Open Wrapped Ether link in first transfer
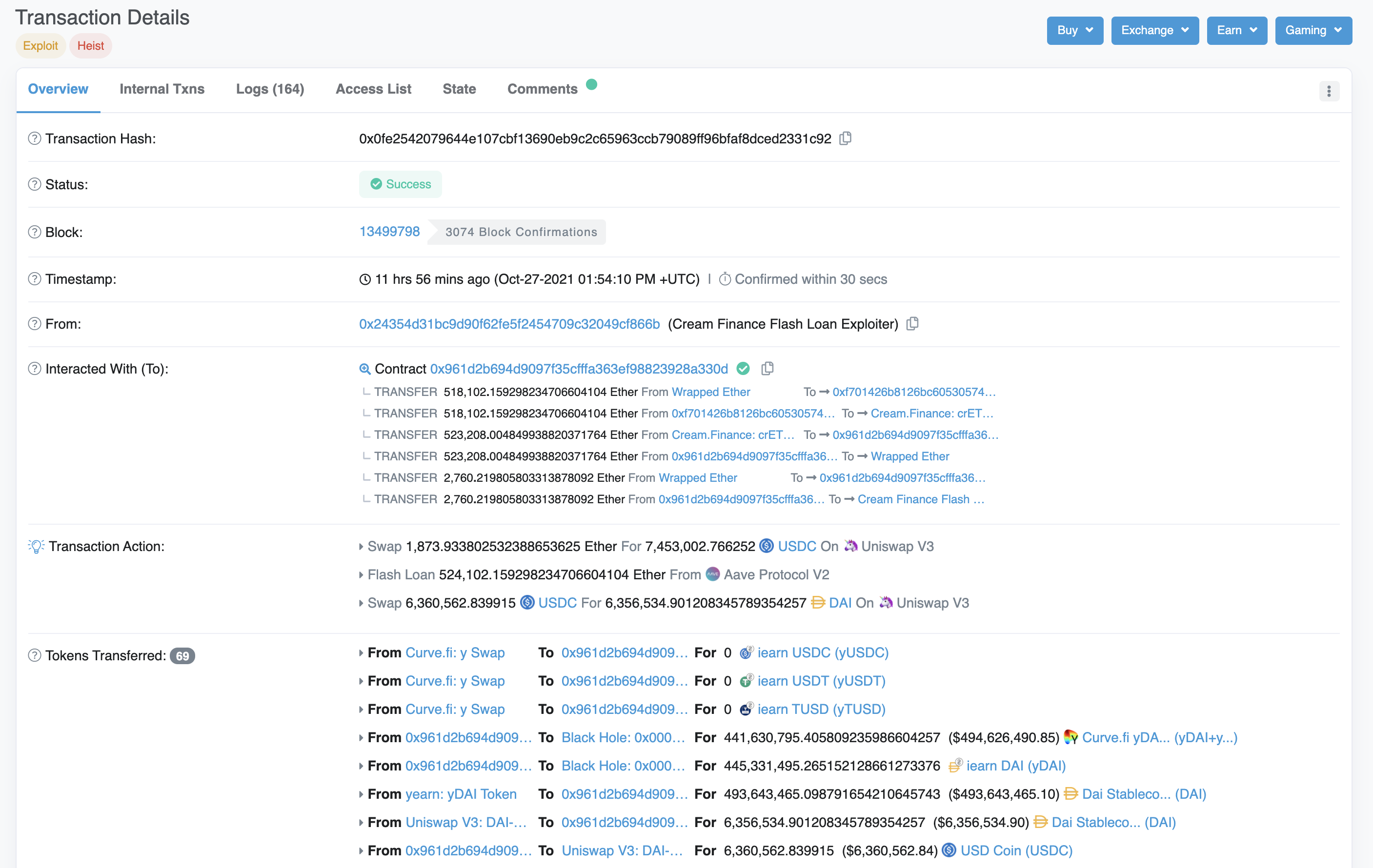This screenshot has width=1373, height=868. 711,392
